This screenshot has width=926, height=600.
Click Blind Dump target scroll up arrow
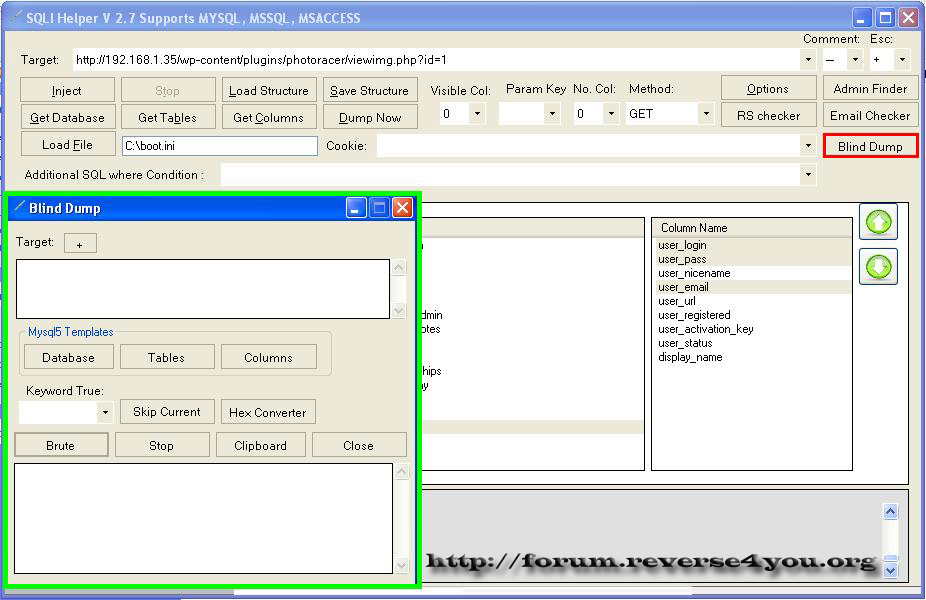(x=399, y=268)
